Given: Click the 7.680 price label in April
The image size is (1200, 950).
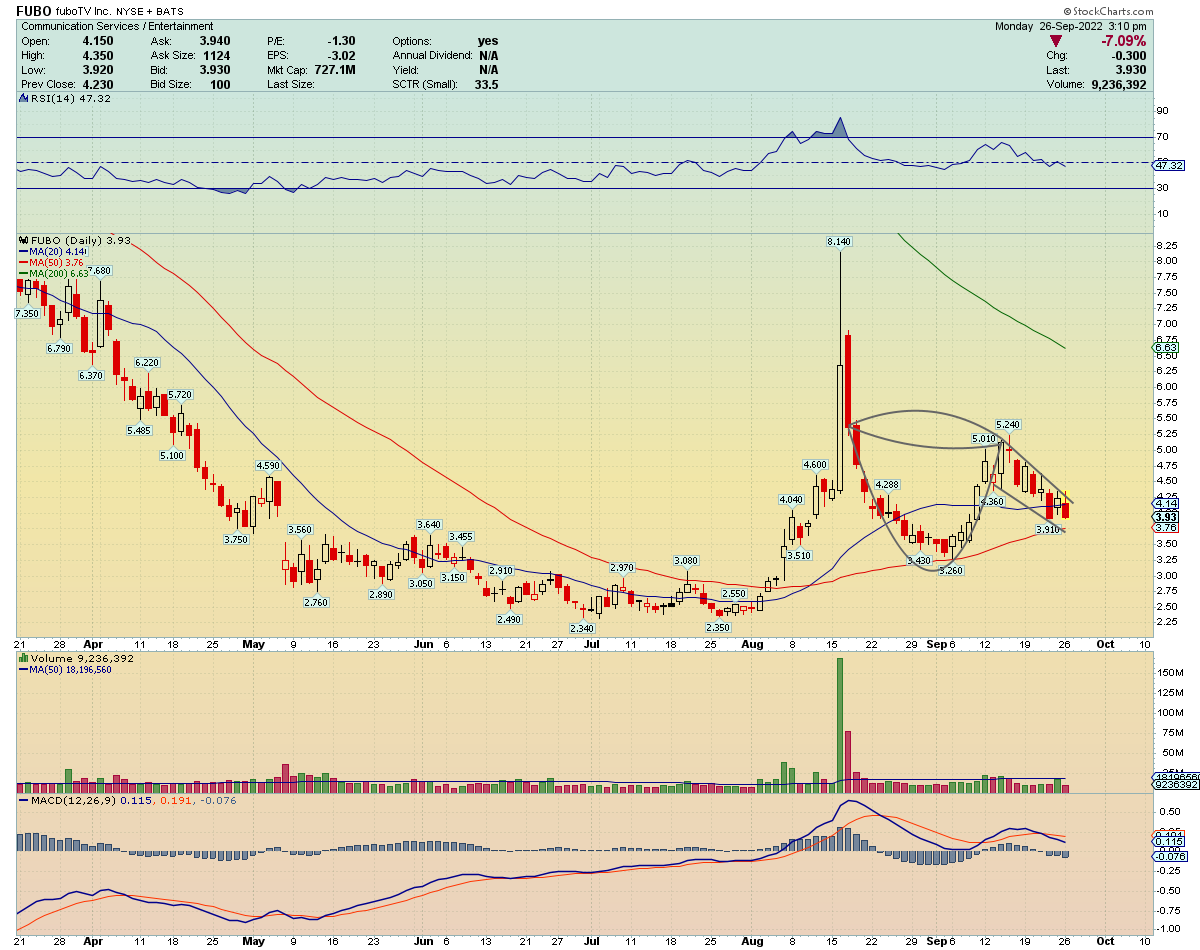Looking at the screenshot, I should pos(99,271).
